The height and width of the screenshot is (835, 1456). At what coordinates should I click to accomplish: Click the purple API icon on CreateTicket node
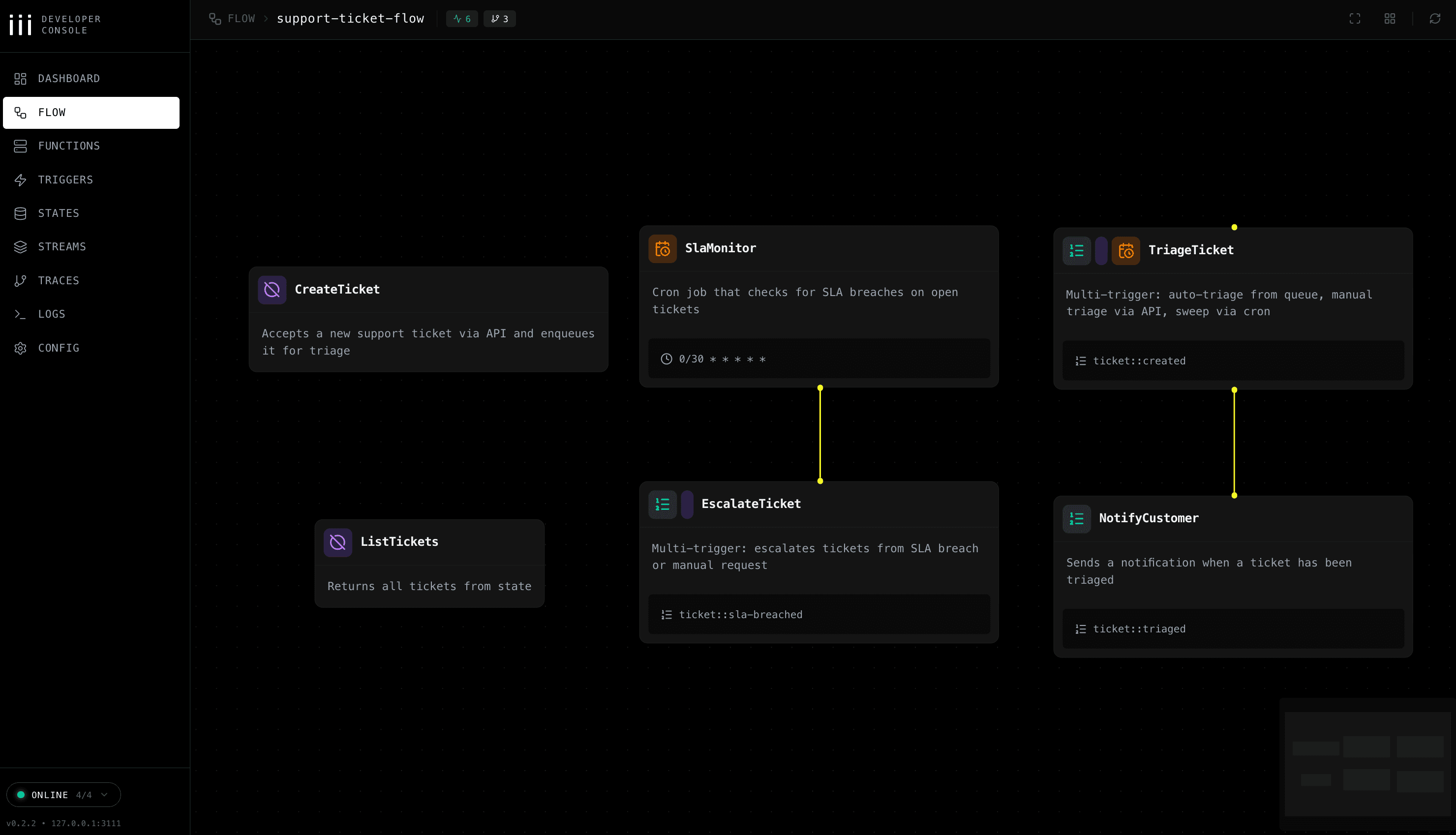(273, 290)
